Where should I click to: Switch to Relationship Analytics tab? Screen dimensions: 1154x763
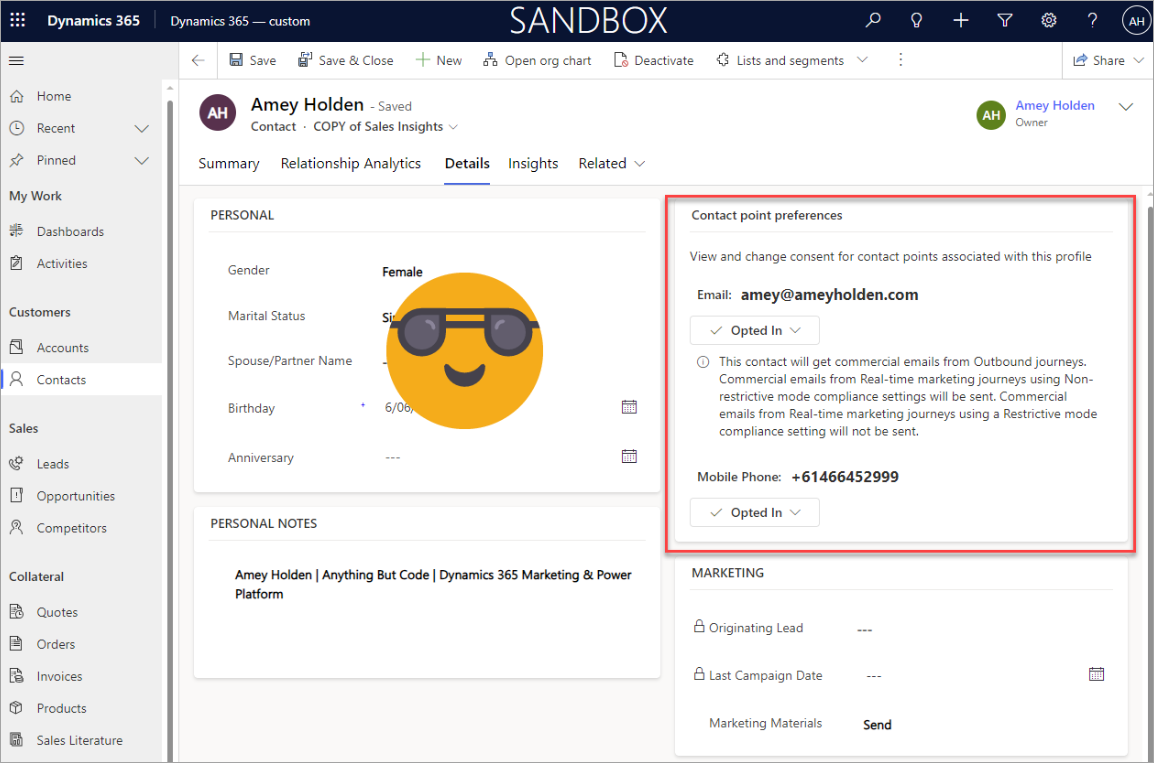(x=350, y=163)
